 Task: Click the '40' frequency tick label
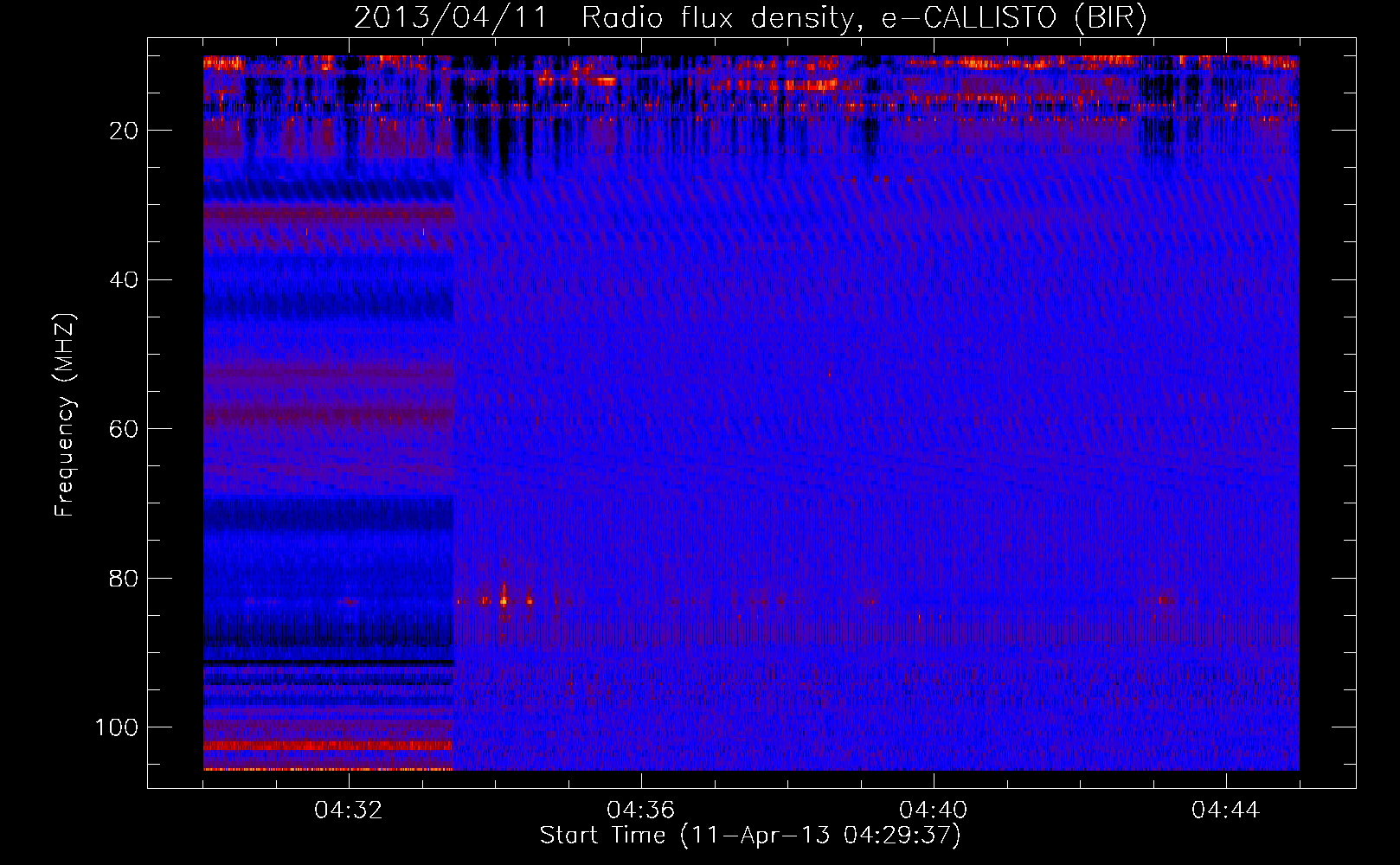tap(125, 280)
